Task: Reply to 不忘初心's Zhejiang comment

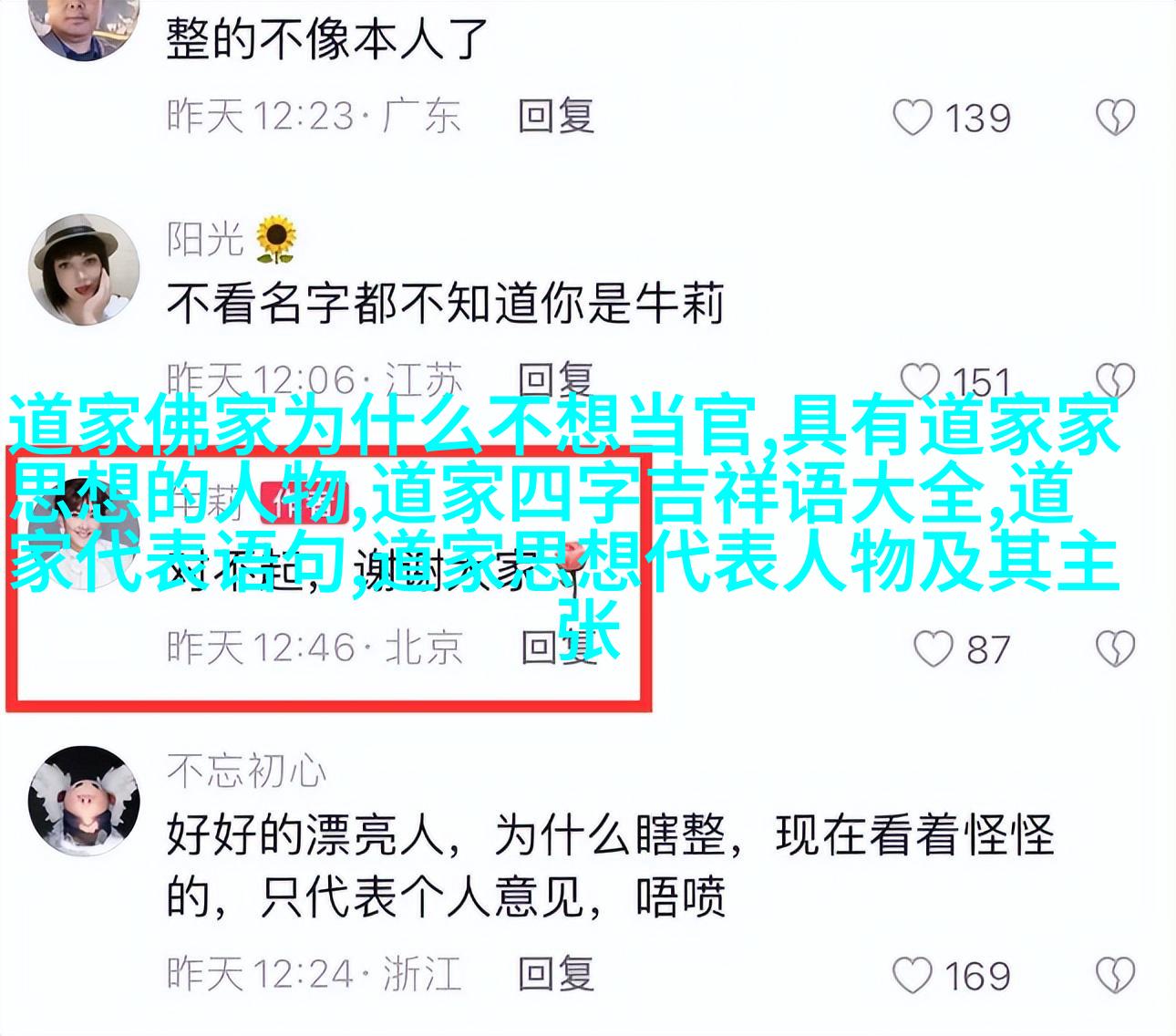Action: (x=556, y=973)
